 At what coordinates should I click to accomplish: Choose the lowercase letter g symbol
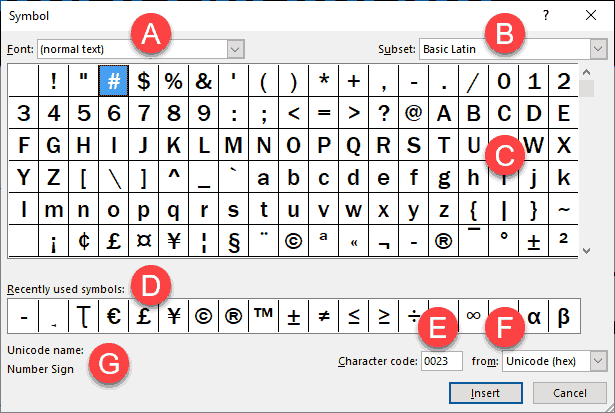(444, 177)
